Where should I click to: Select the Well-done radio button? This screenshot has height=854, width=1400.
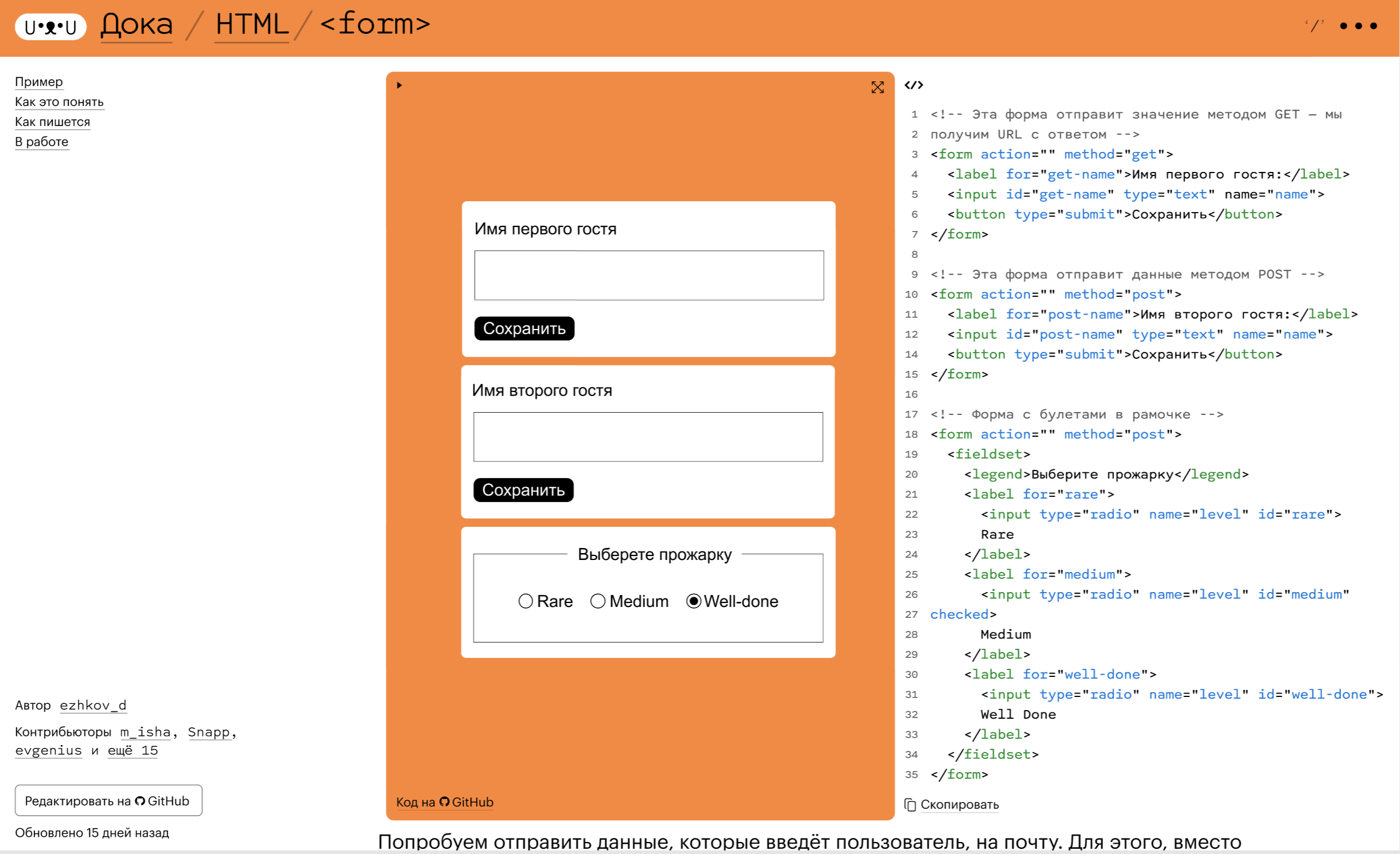coord(694,601)
